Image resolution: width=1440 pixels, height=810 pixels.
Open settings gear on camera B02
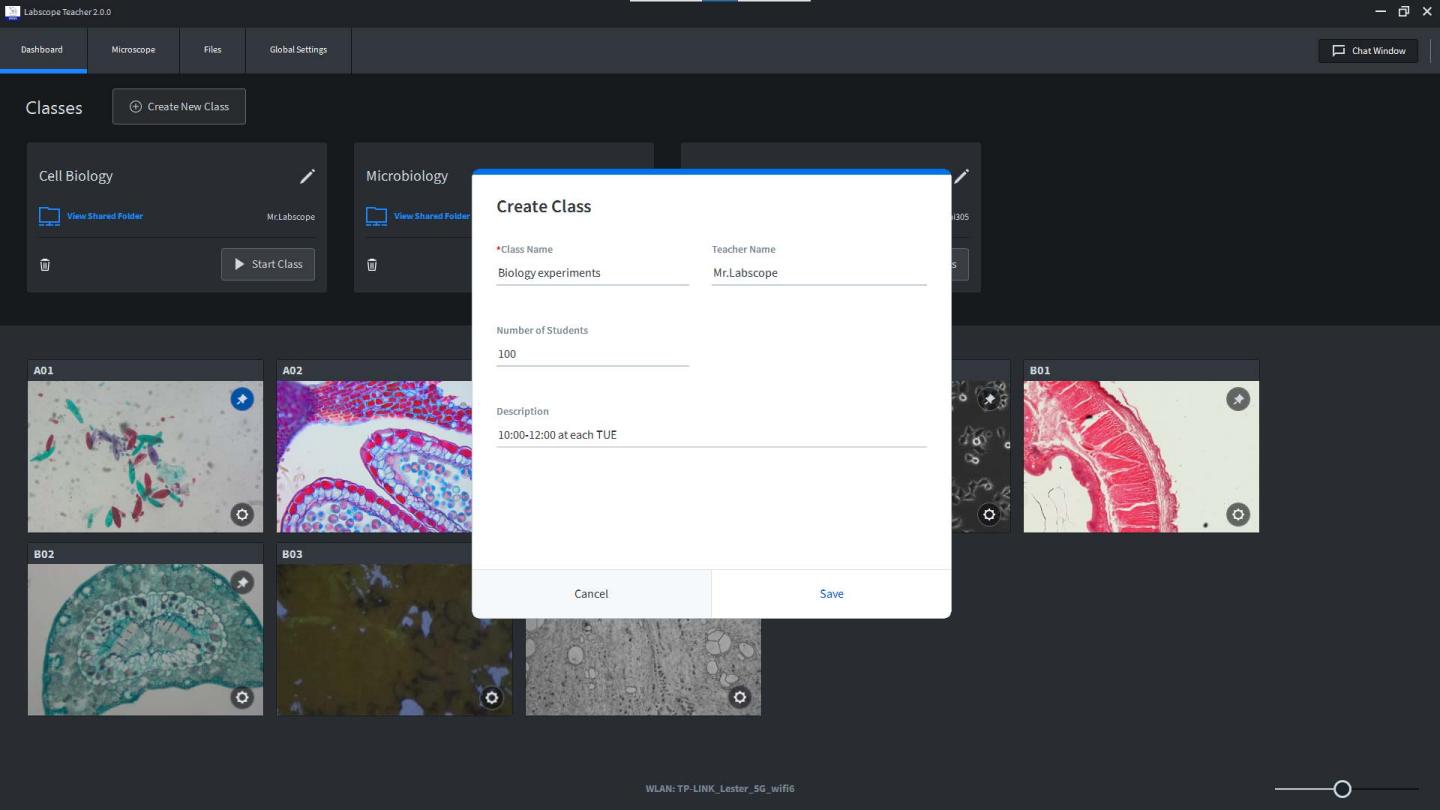point(241,697)
